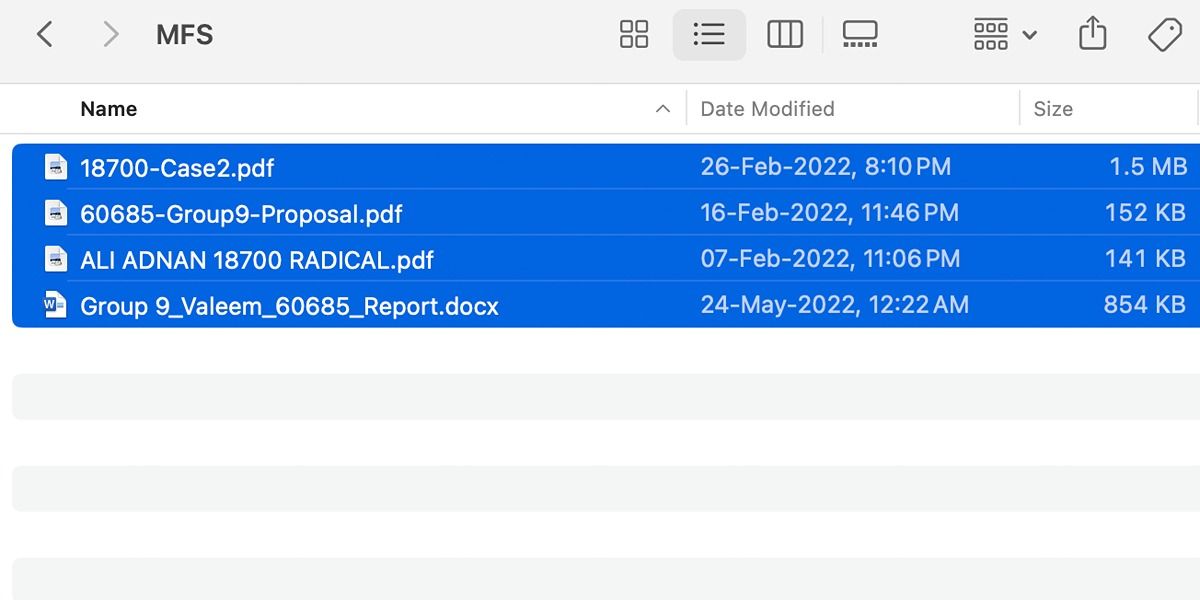Click the back navigation arrow
The width and height of the screenshot is (1200, 600).
tap(47, 33)
